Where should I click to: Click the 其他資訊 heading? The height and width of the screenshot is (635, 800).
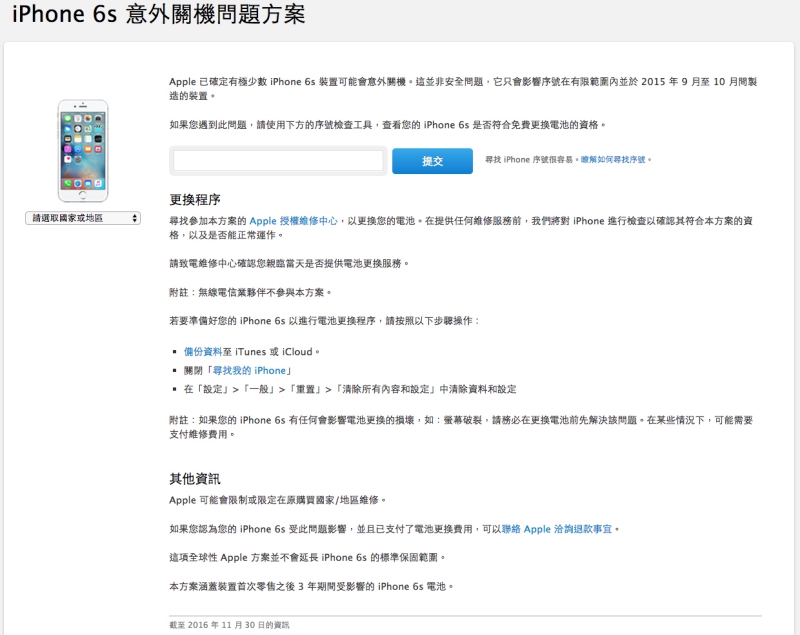[x=195, y=479]
